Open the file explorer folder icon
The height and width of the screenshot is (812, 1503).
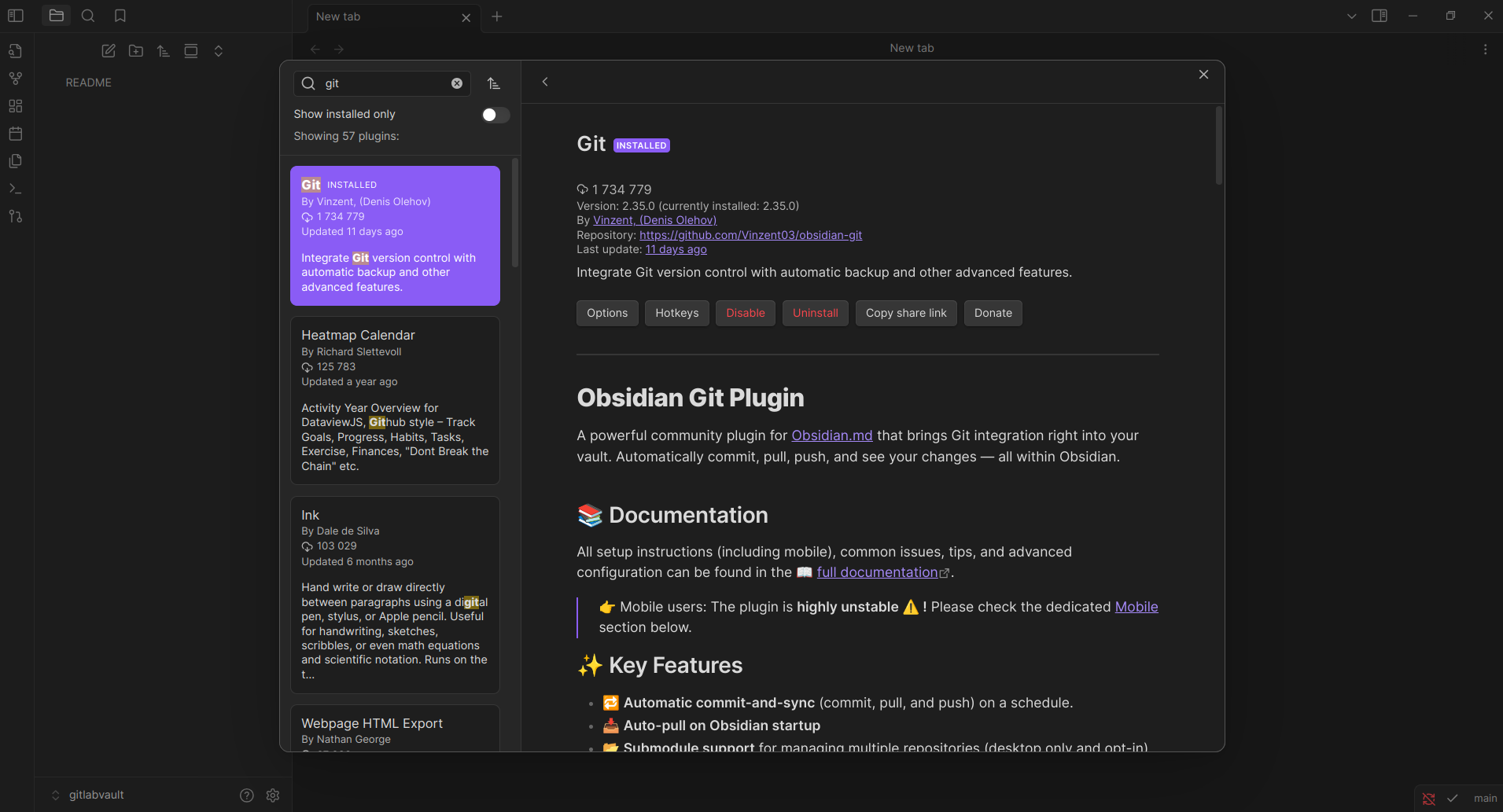click(x=56, y=16)
